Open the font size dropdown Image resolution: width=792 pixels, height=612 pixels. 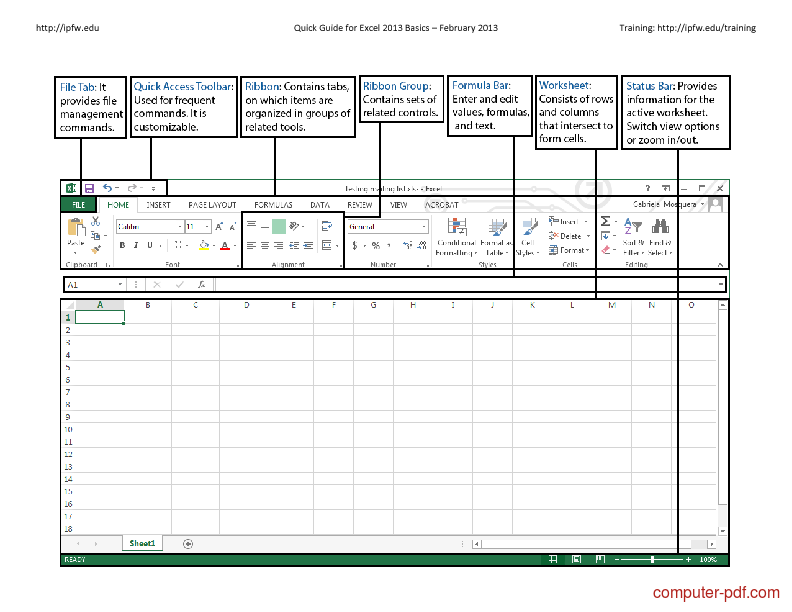(207, 227)
